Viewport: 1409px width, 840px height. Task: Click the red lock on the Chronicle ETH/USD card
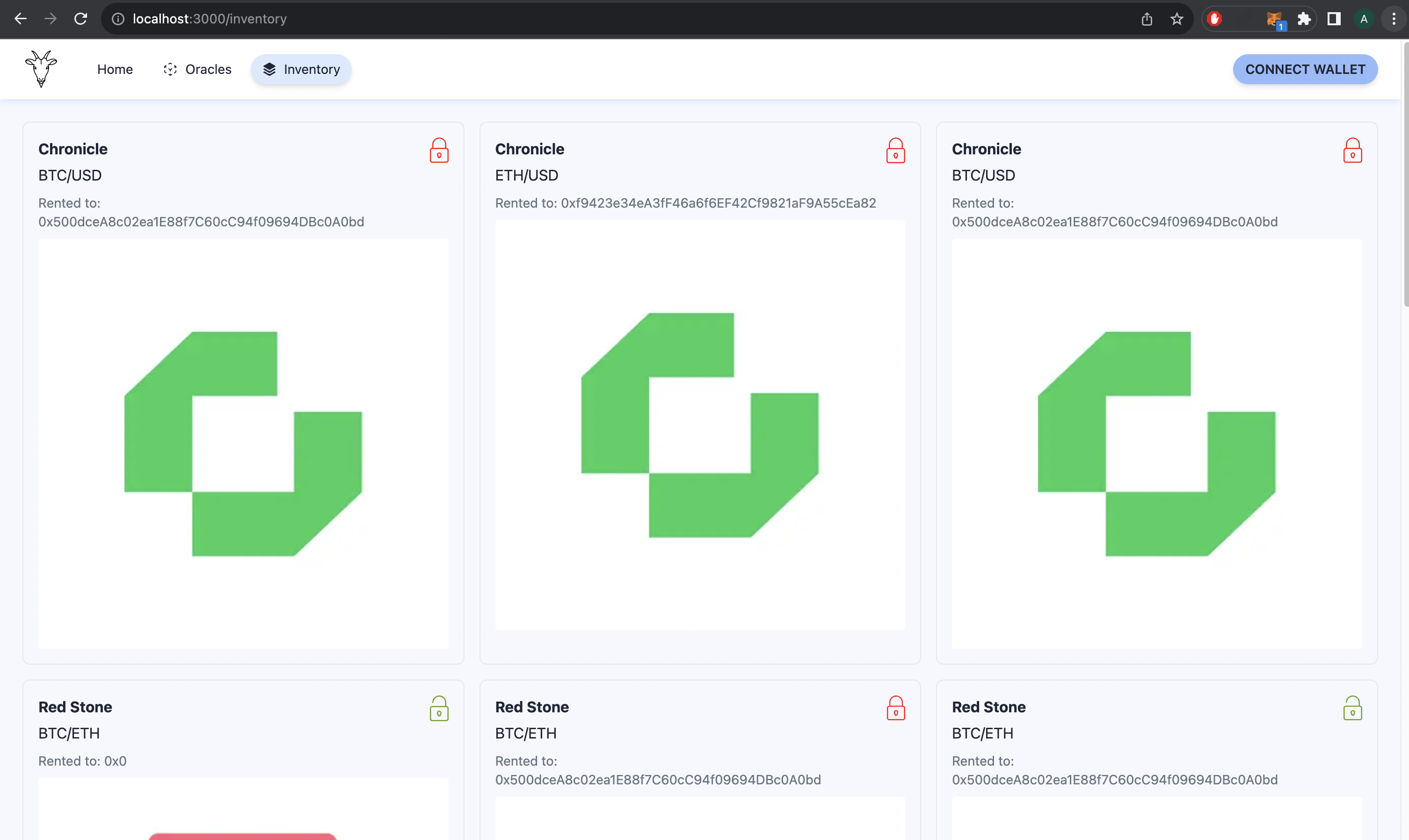click(x=895, y=151)
